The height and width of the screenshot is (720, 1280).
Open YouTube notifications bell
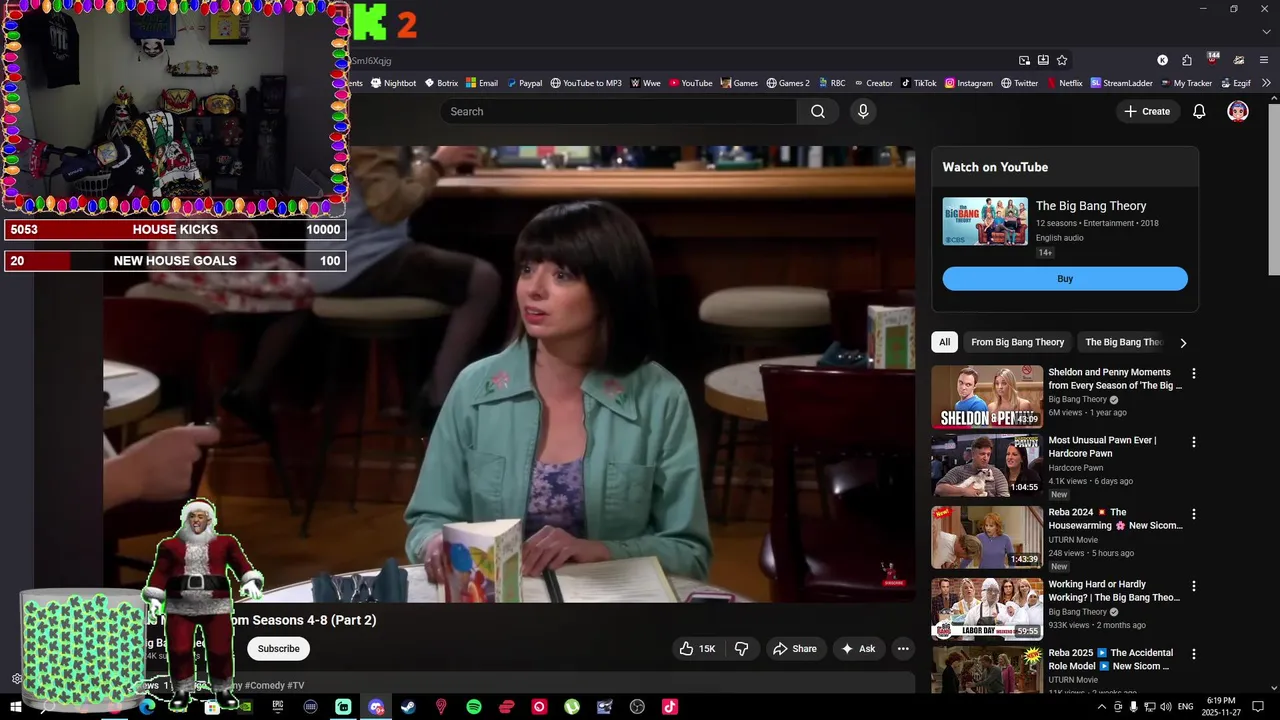(x=1199, y=112)
